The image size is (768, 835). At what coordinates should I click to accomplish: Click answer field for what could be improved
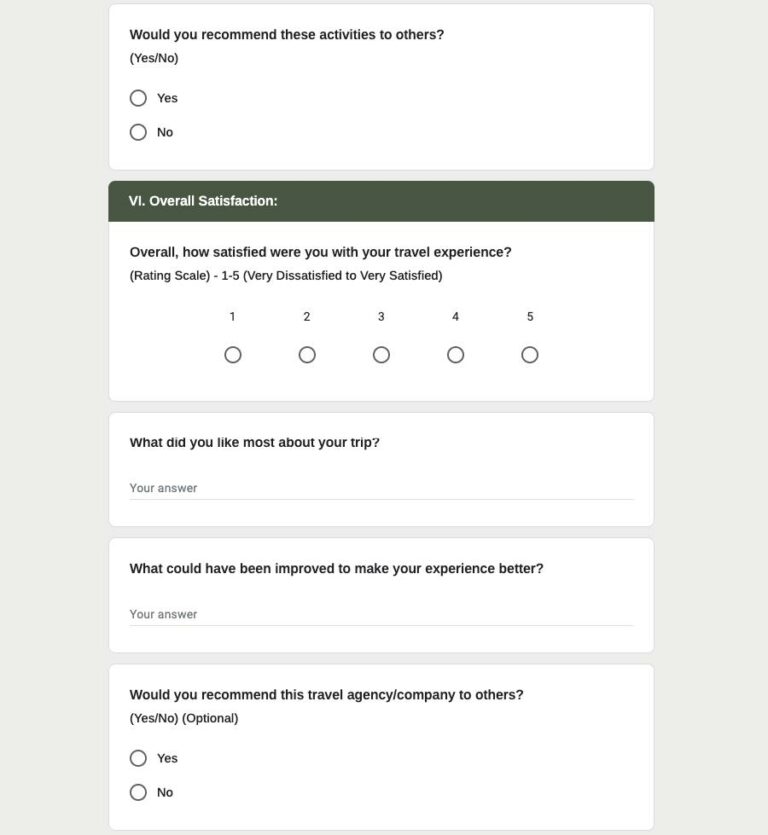(381, 614)
